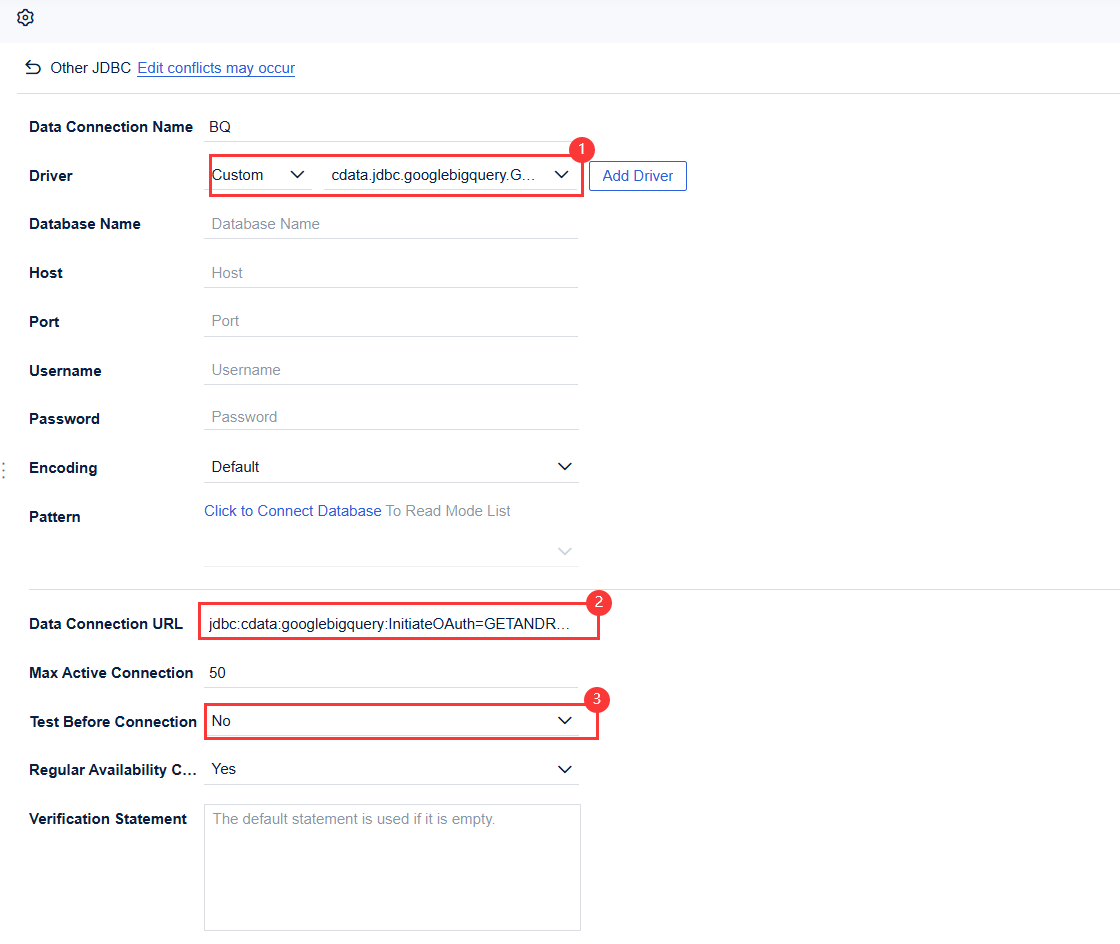Open the Pattern mode list dropdown

(x=391, y=551)
